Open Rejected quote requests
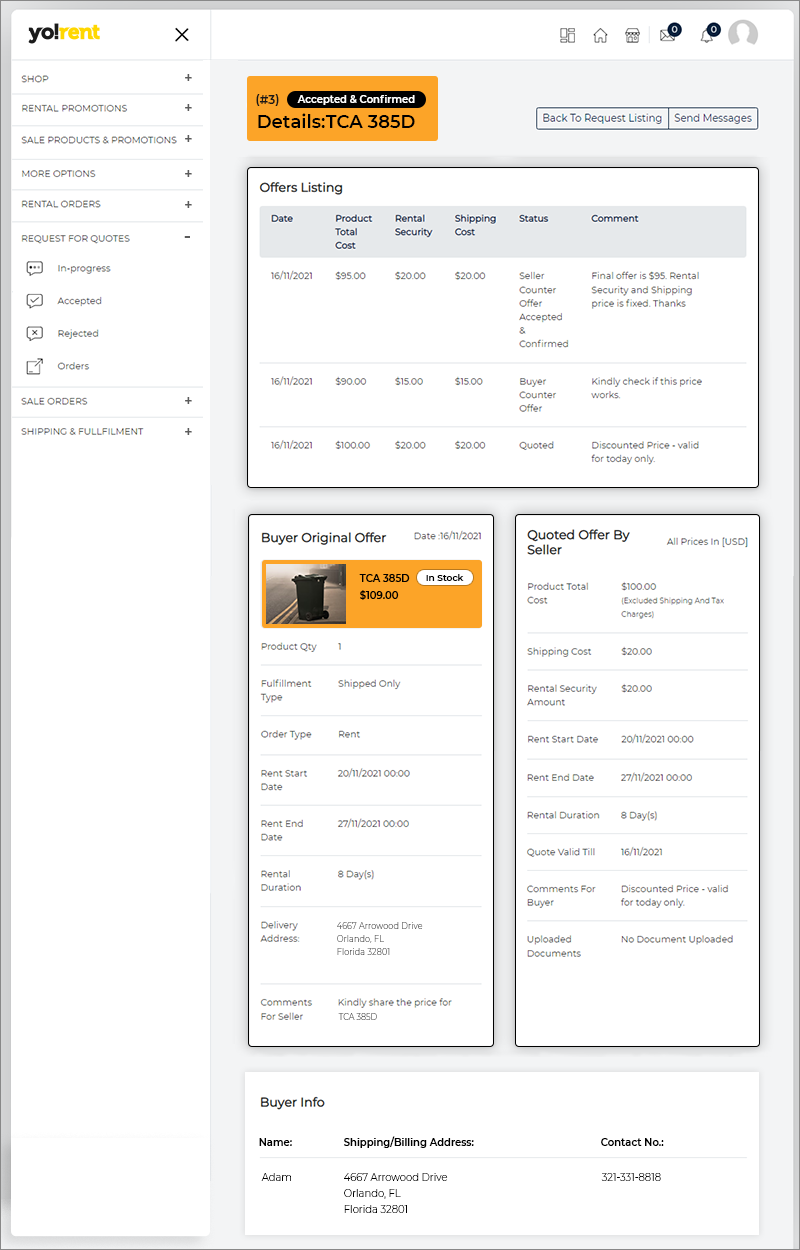Viewport: 800px width, 1250px height. point(77,334)
